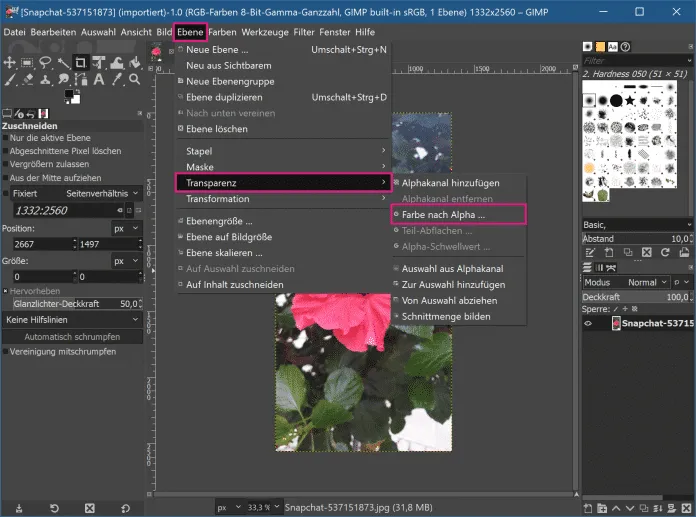
Task: Select the Move tool
Action: 10,62
